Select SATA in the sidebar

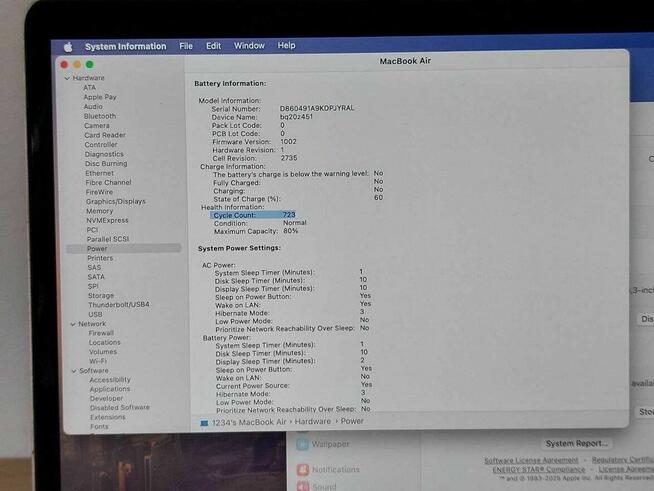click(96, 277)
